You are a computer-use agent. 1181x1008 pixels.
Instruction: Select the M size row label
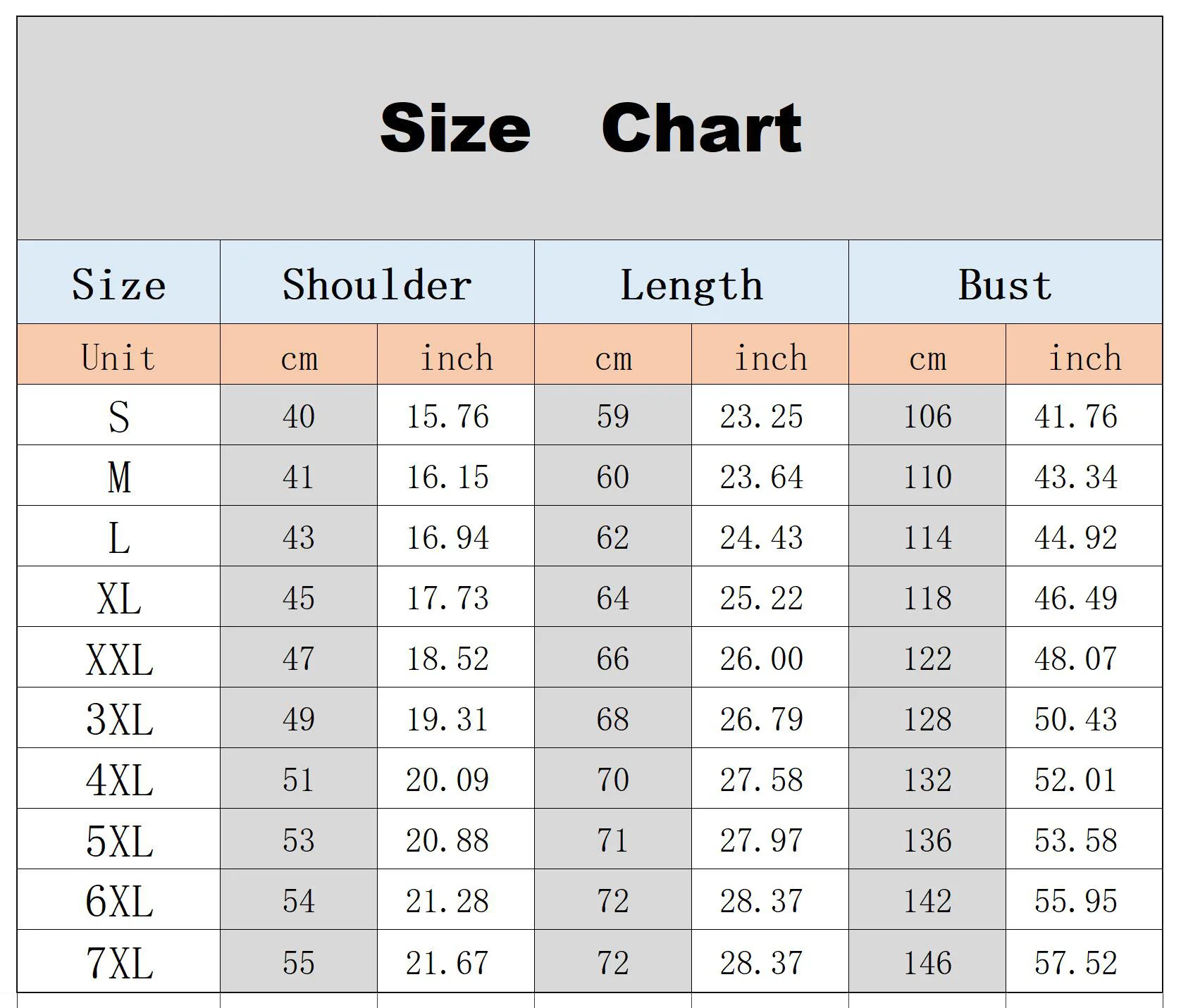pyautogui.click(x=118, y=477)
